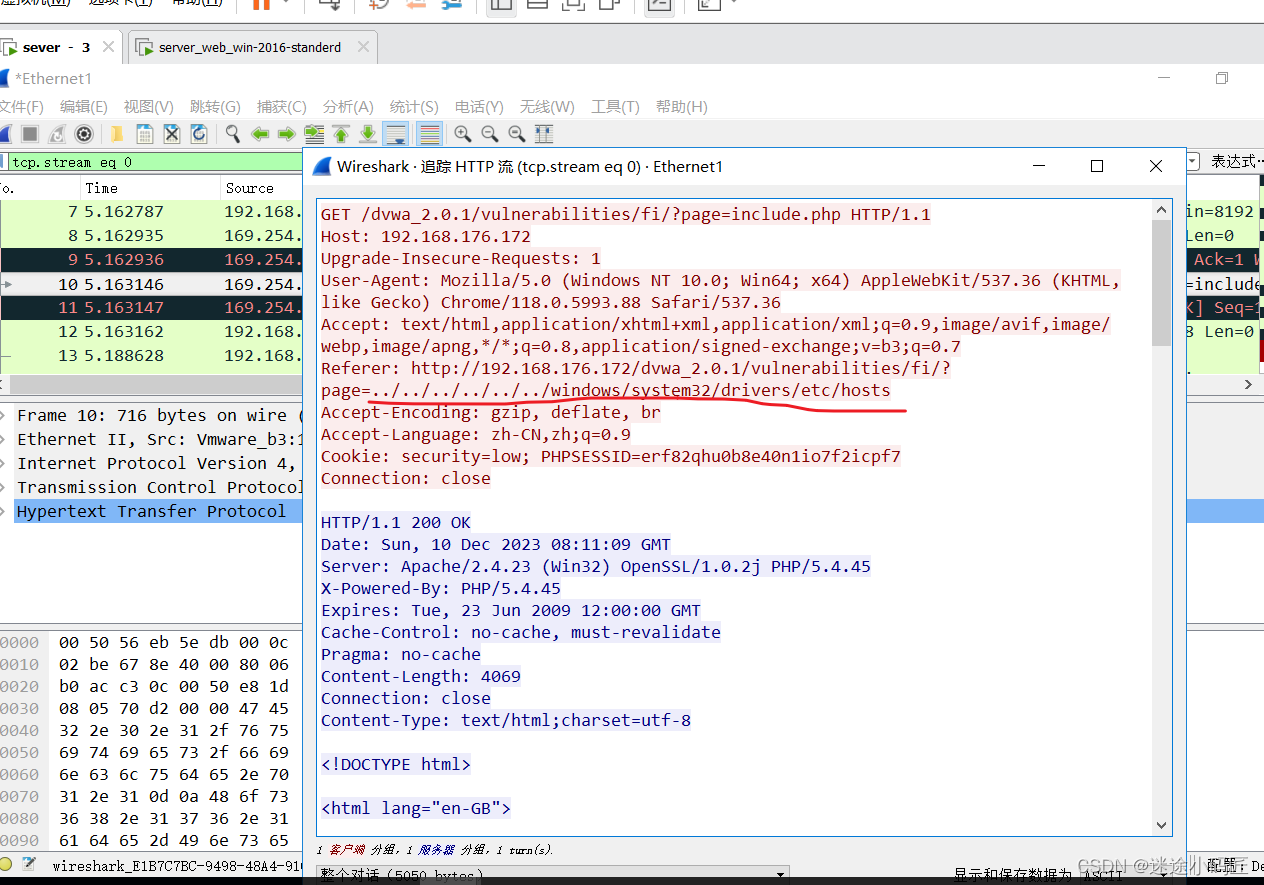Image resolution: width=1264 pixels, height=885 pixels.
Task: Find a packet using magnifier icon
Action: coord(233,133)
